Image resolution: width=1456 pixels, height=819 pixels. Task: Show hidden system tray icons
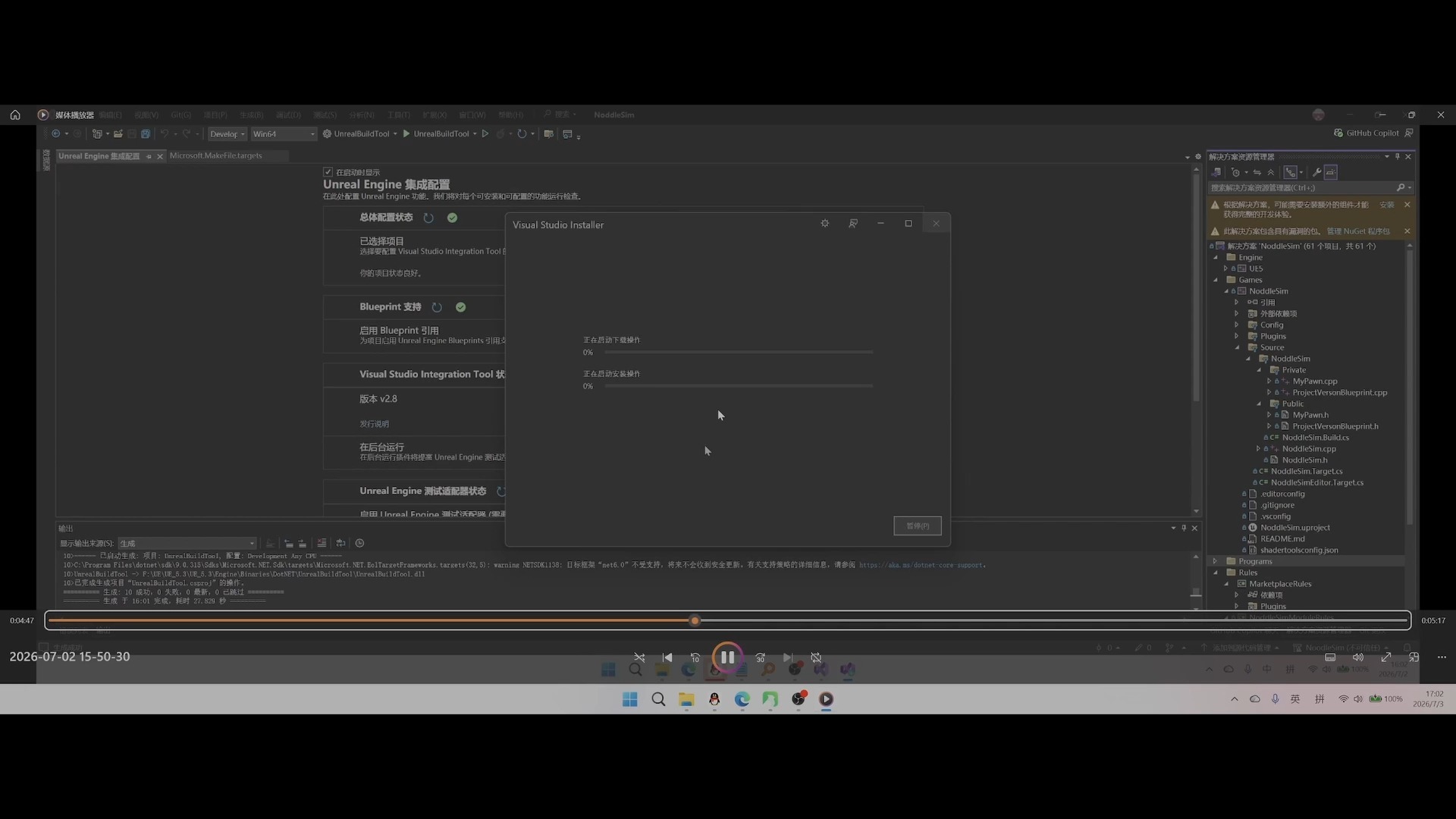(1235, 699)
